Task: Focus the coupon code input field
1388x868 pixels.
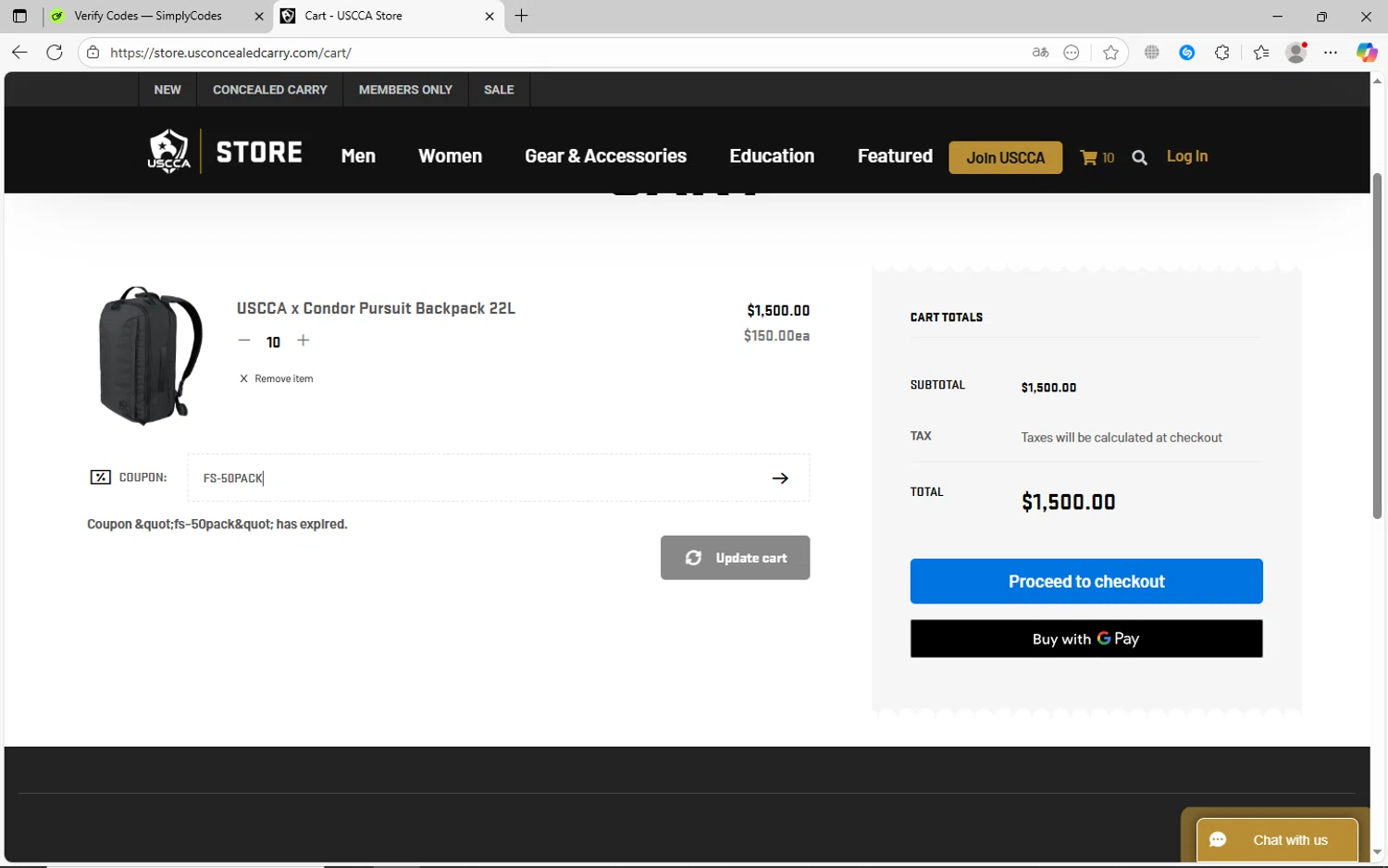Action: [498, 477]
